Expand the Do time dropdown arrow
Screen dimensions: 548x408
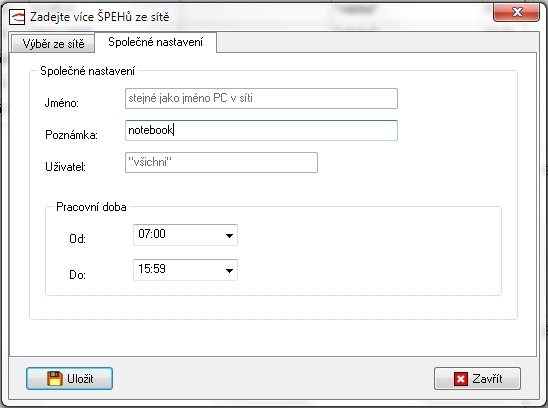coord(229,270)
